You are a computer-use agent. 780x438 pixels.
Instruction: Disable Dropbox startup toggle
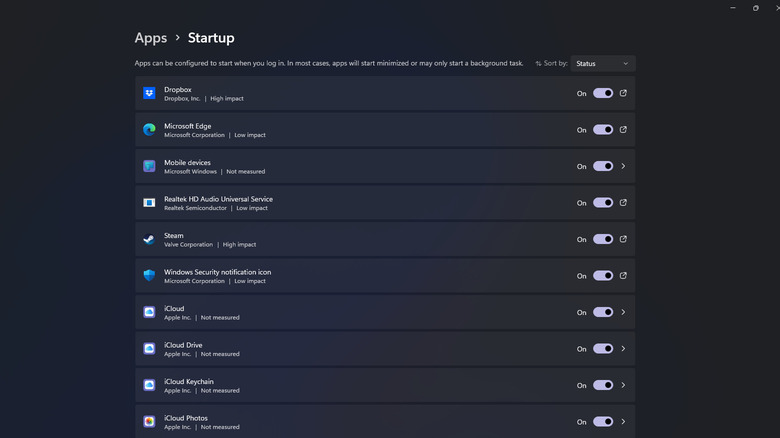click(603, 93)
